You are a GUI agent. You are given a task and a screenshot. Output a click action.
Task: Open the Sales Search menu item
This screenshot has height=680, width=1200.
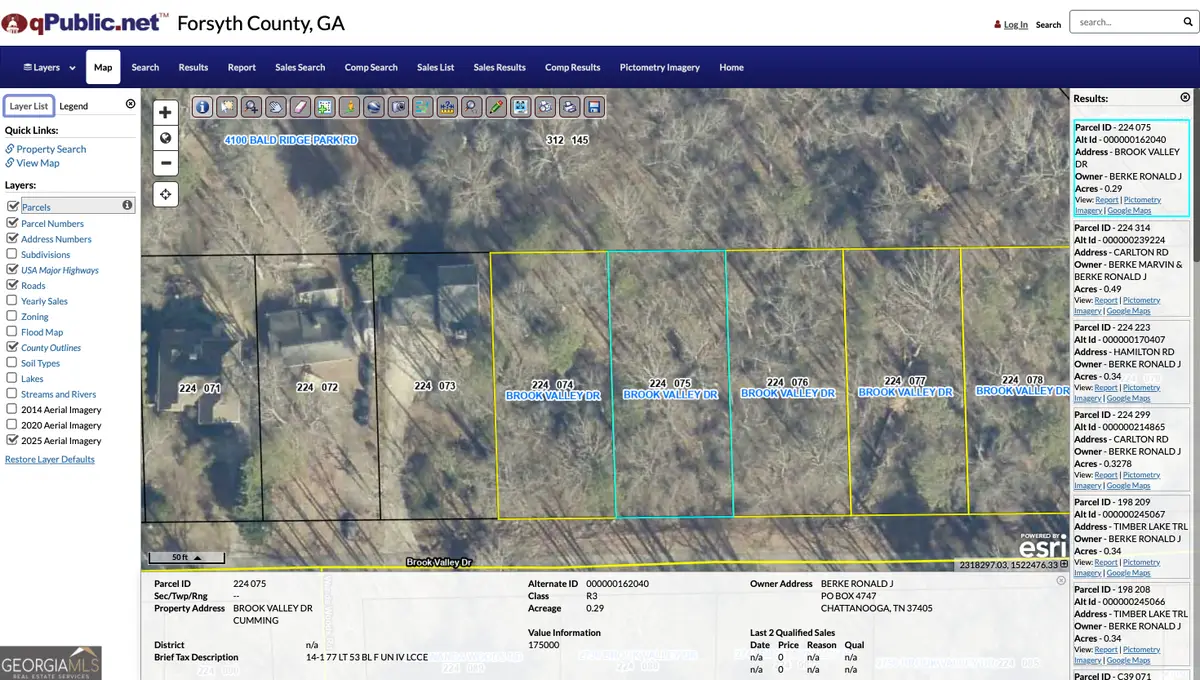point(299,67)
